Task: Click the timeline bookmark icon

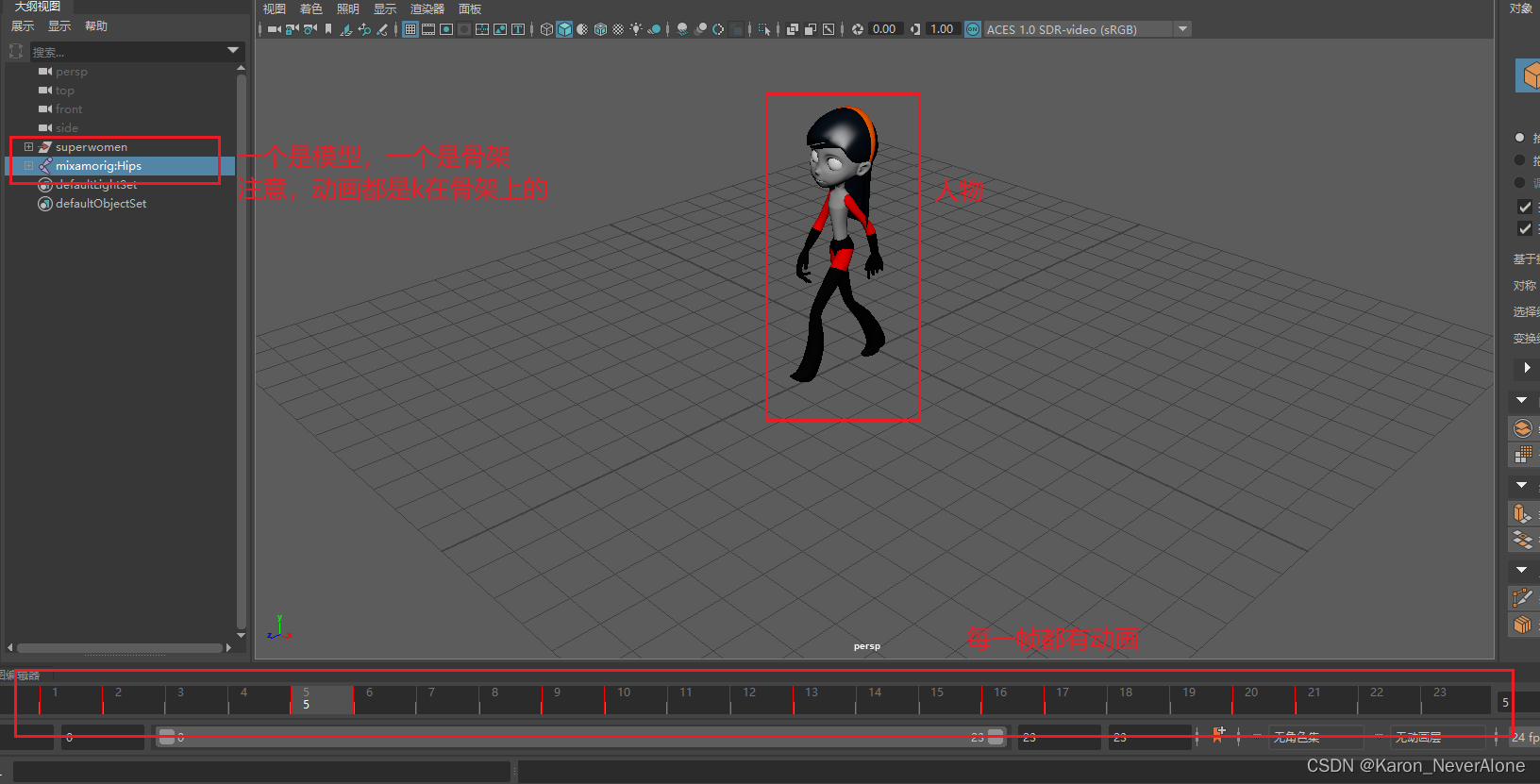Action: click(1218, 736)
